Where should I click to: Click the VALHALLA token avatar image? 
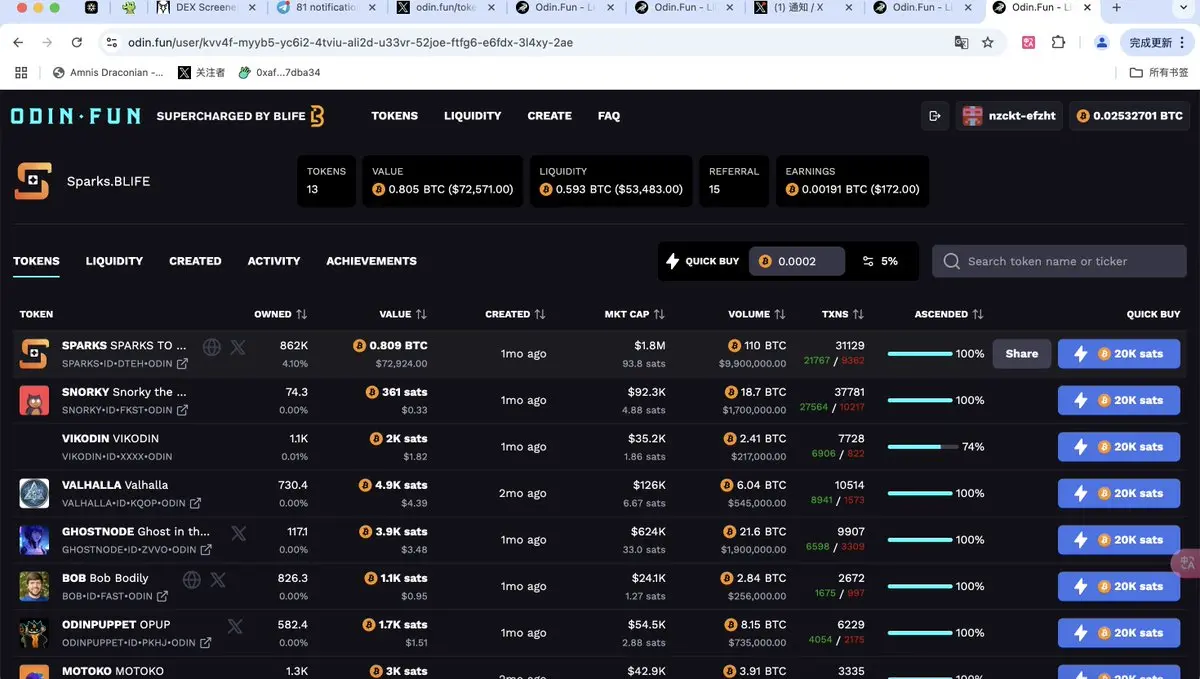point(34,493)
